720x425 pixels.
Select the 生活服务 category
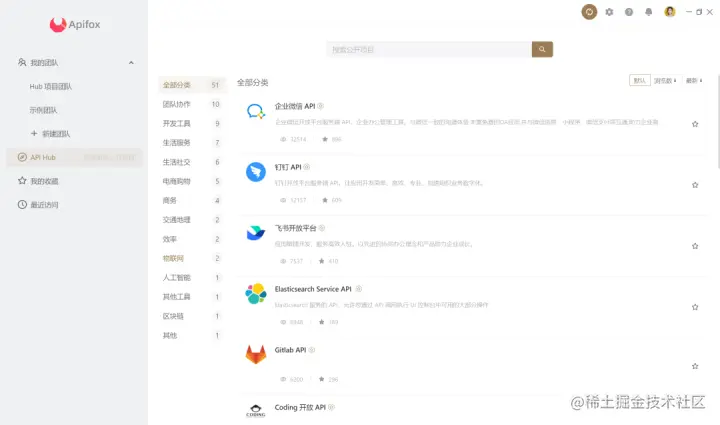pyautogui.click(x=192, y=143)
